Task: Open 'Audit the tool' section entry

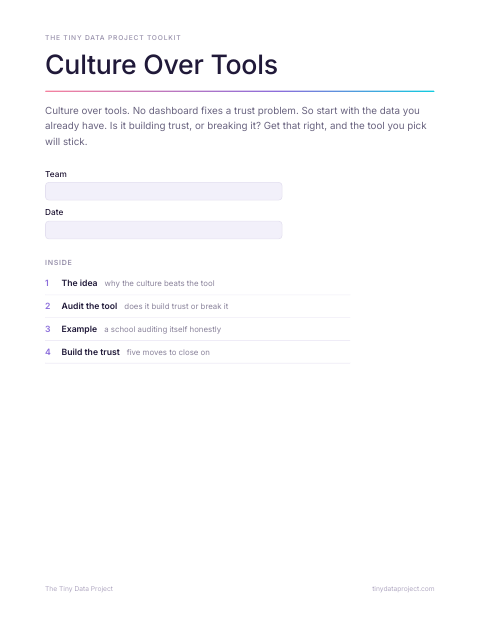Action: (197, 306)
